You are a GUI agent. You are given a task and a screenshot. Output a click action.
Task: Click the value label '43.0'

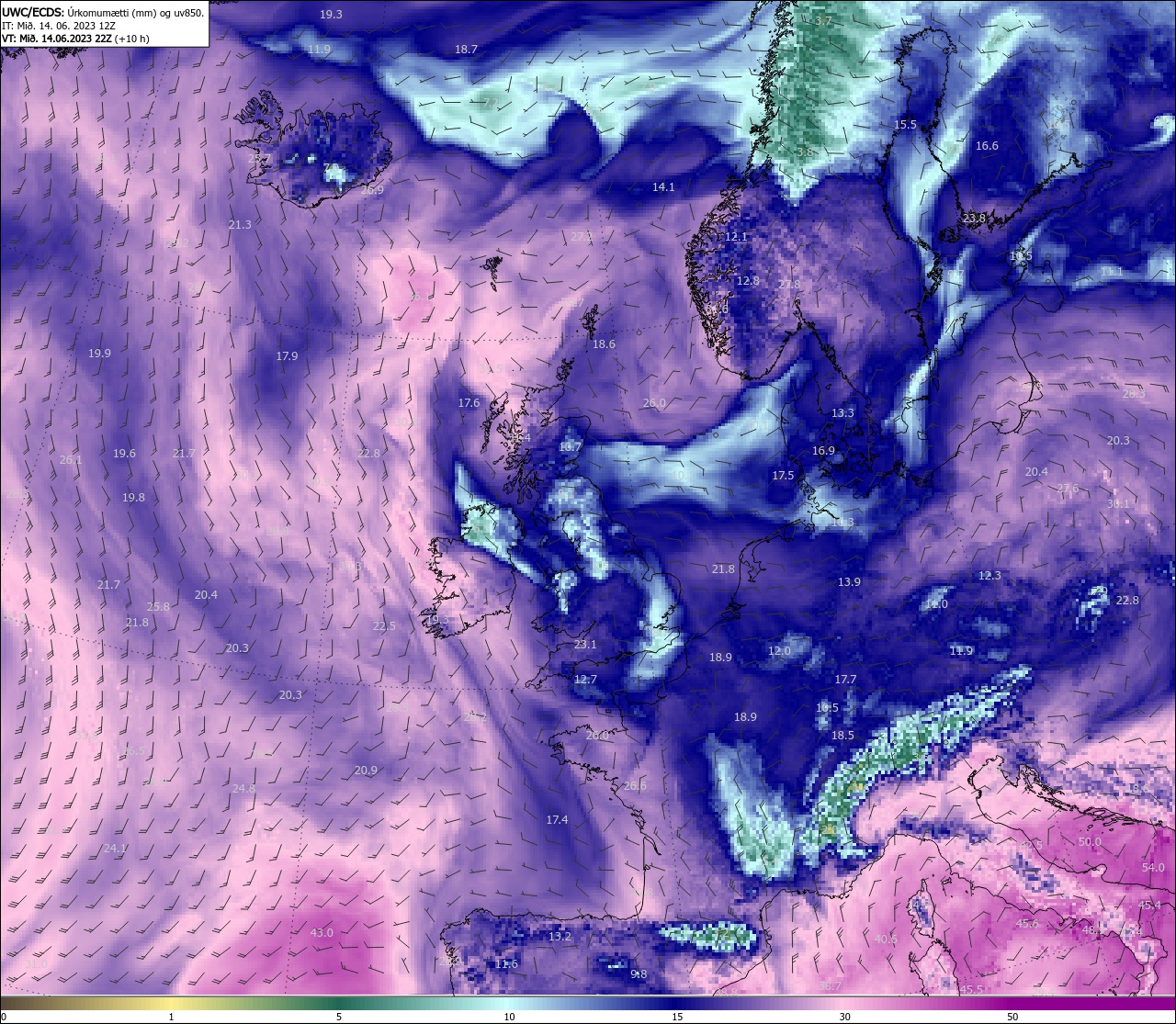(x=322, y=933)
